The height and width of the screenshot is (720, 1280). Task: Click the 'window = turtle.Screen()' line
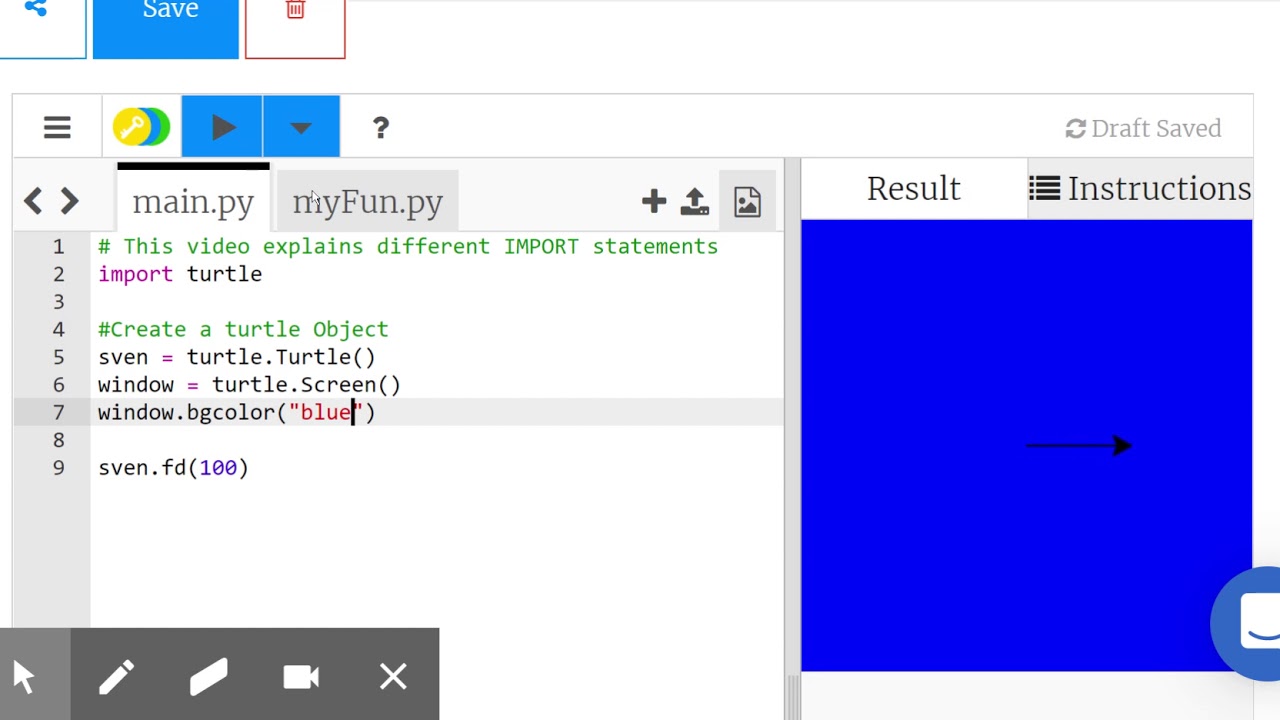249,385
